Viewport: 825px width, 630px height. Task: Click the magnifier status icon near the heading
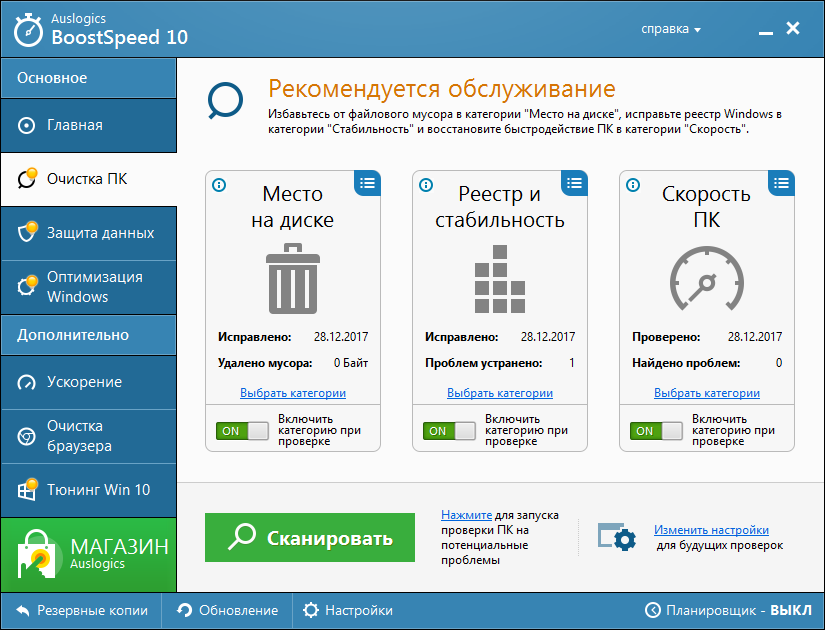225,100
